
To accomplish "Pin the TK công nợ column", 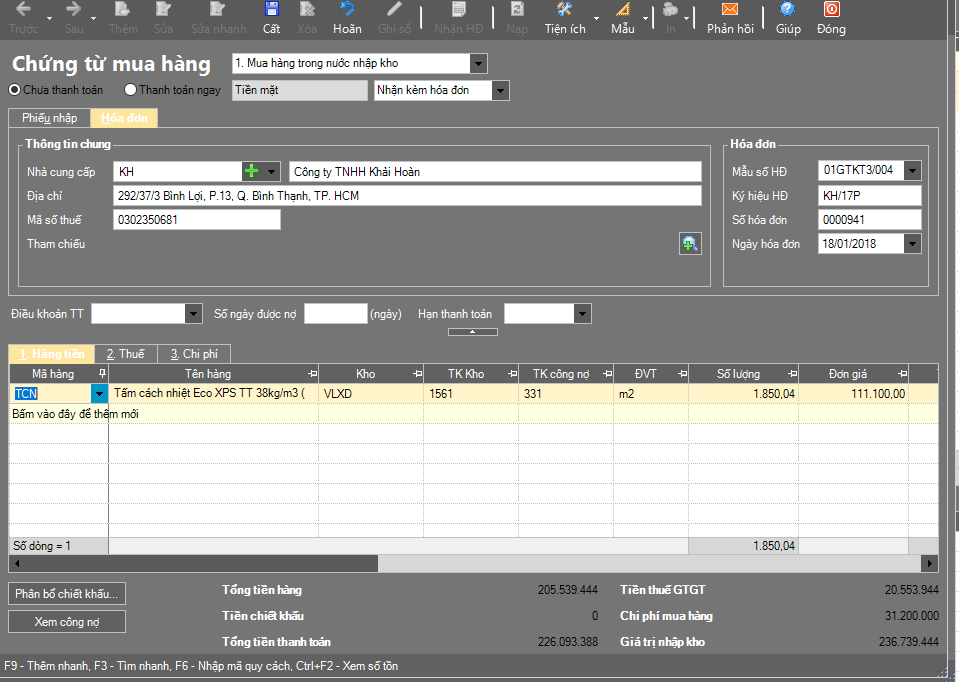I will (607, 373).
